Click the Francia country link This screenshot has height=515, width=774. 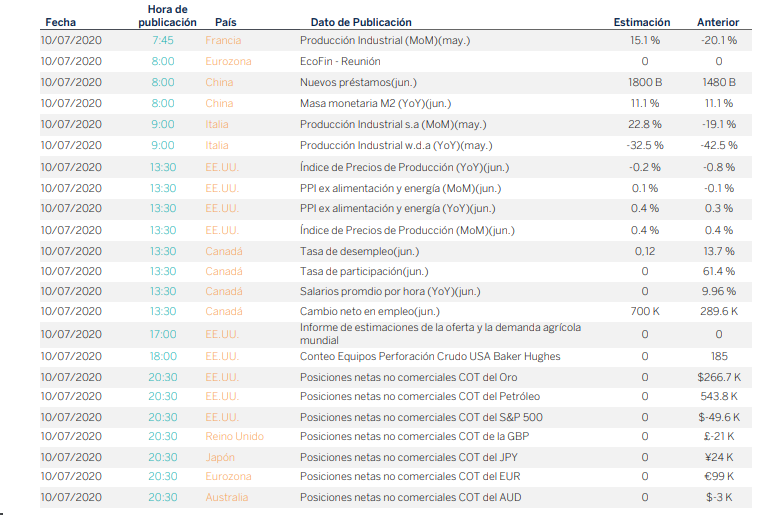[x=223, y=40]
